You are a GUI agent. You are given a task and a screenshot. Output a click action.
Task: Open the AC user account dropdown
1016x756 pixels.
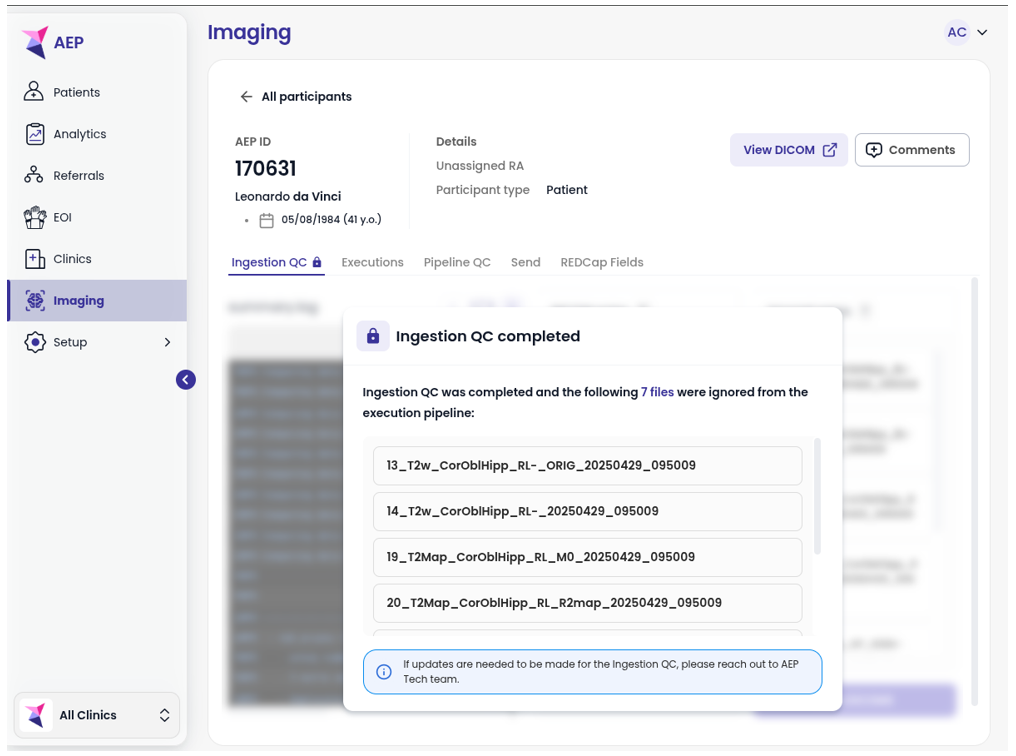point(967,33)
